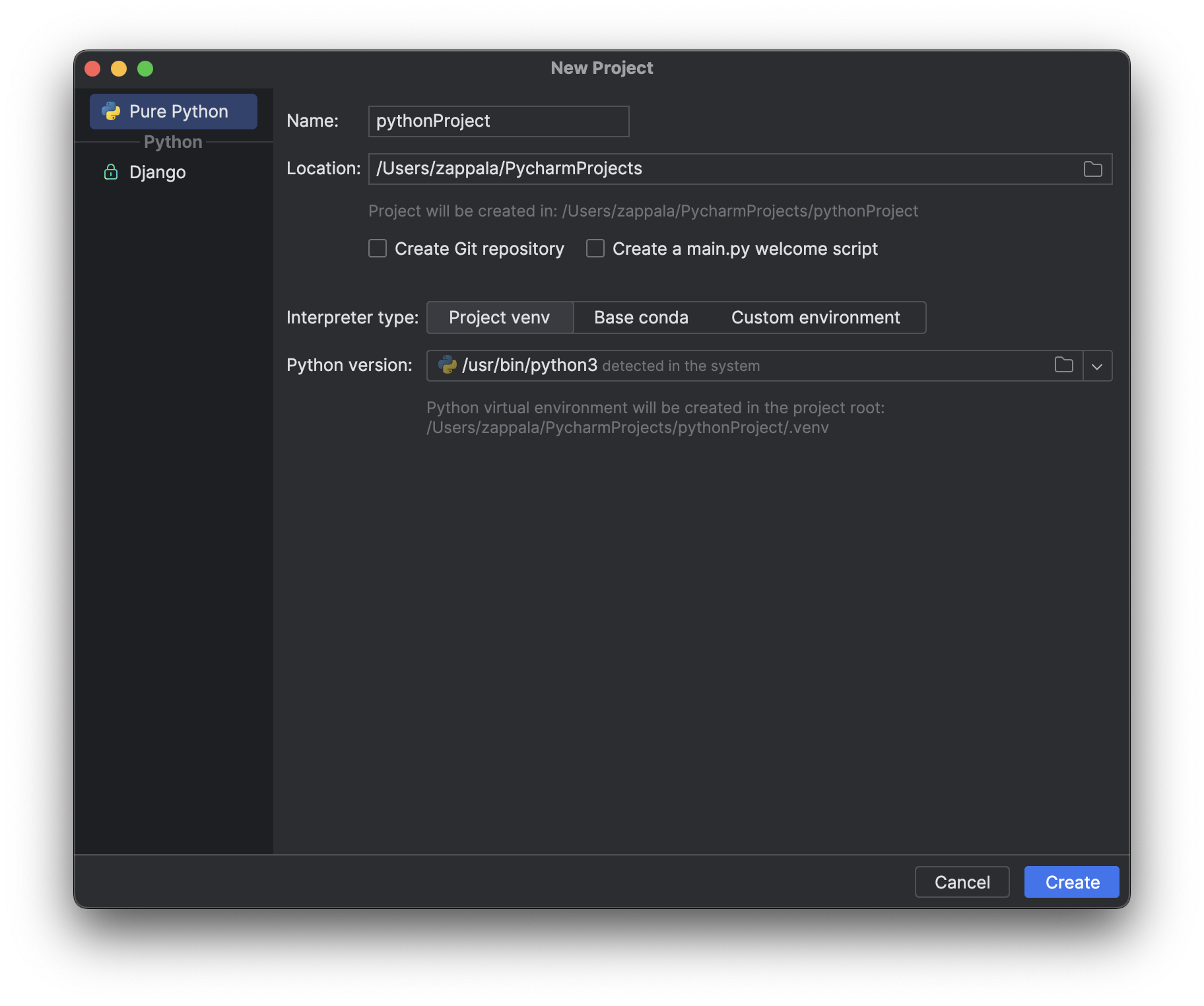Click the Cancel button
This screenshot has height=1006, width=1204.
[x=962, y=882]
